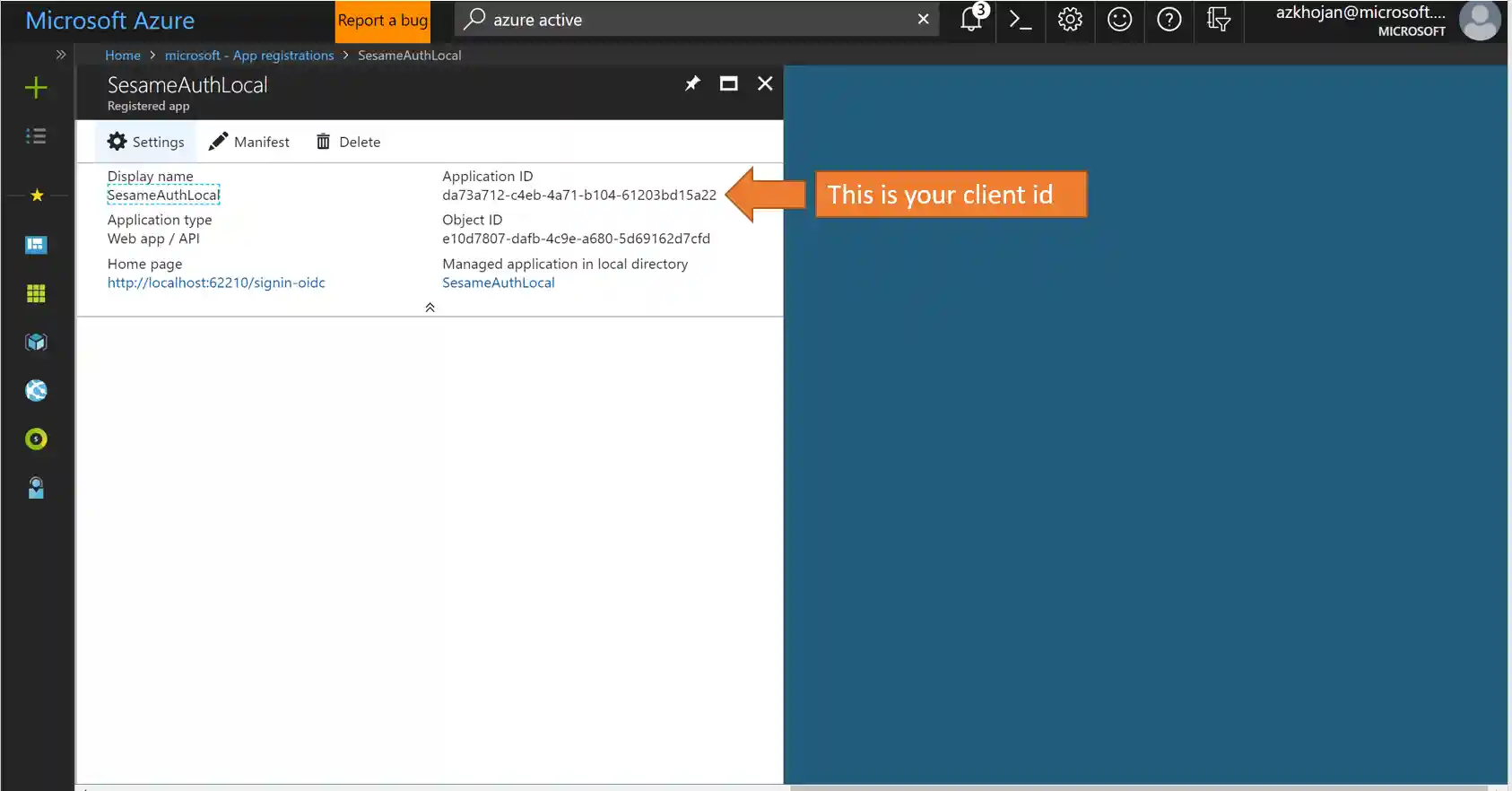This screenshot has width=1512, height=791.
Task: Collapse the essentials section with the double chevron
Action: click(x=430, y=307)
